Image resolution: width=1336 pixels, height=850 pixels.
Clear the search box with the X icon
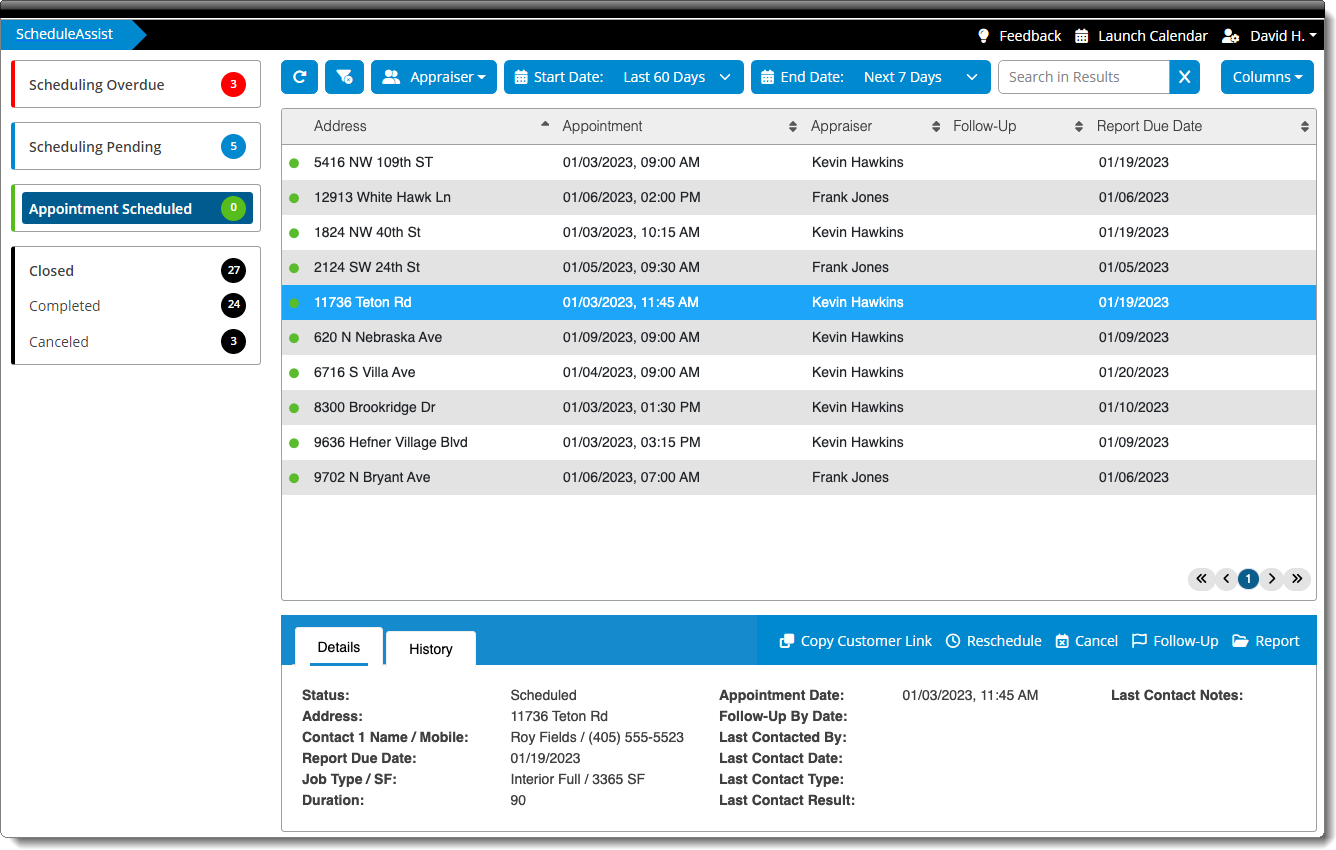[1184, 77]
